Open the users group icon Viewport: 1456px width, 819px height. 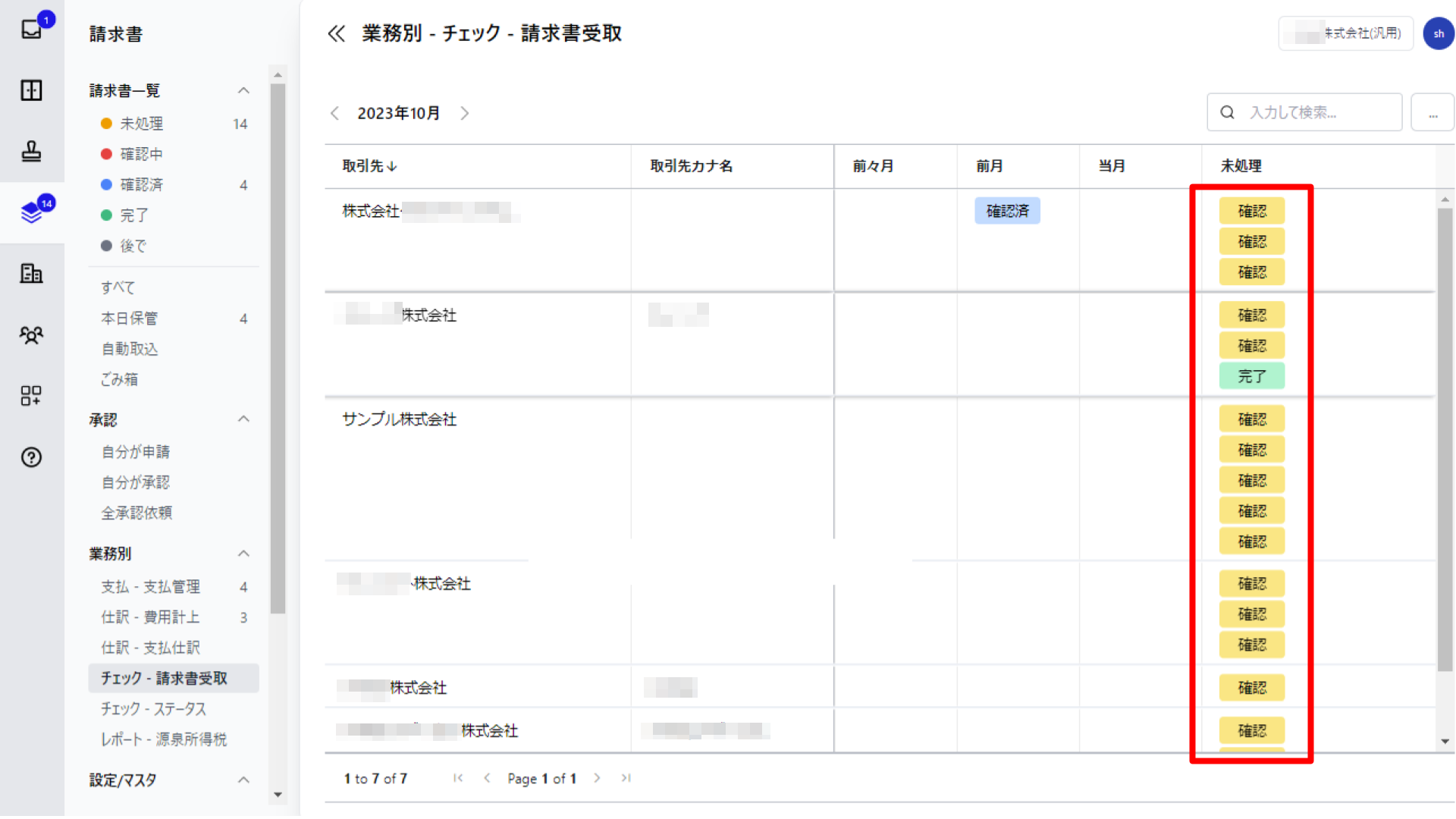click(32, 334)
